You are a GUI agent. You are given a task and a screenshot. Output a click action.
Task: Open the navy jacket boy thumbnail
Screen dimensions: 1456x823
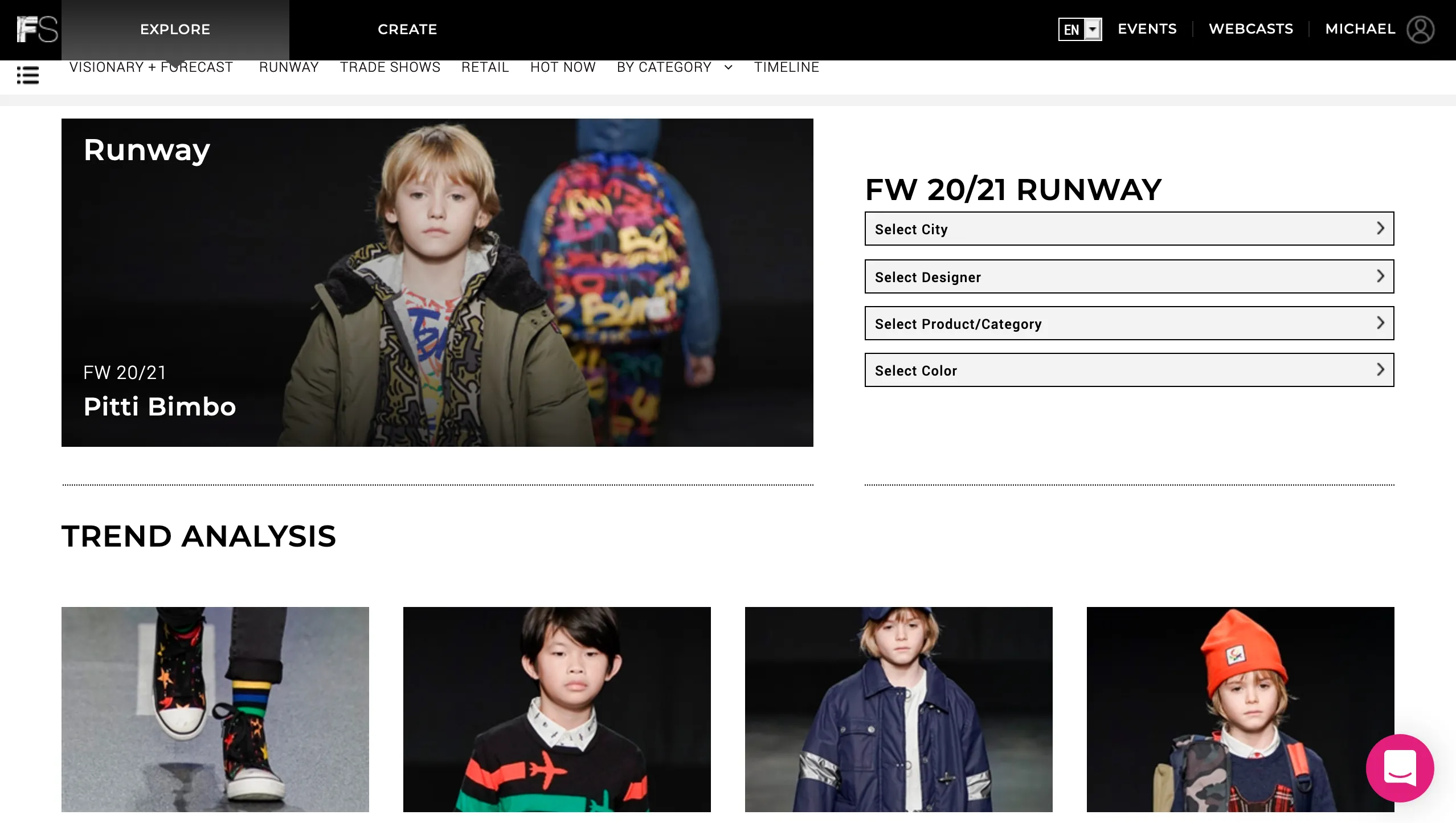tap(899, 709)
